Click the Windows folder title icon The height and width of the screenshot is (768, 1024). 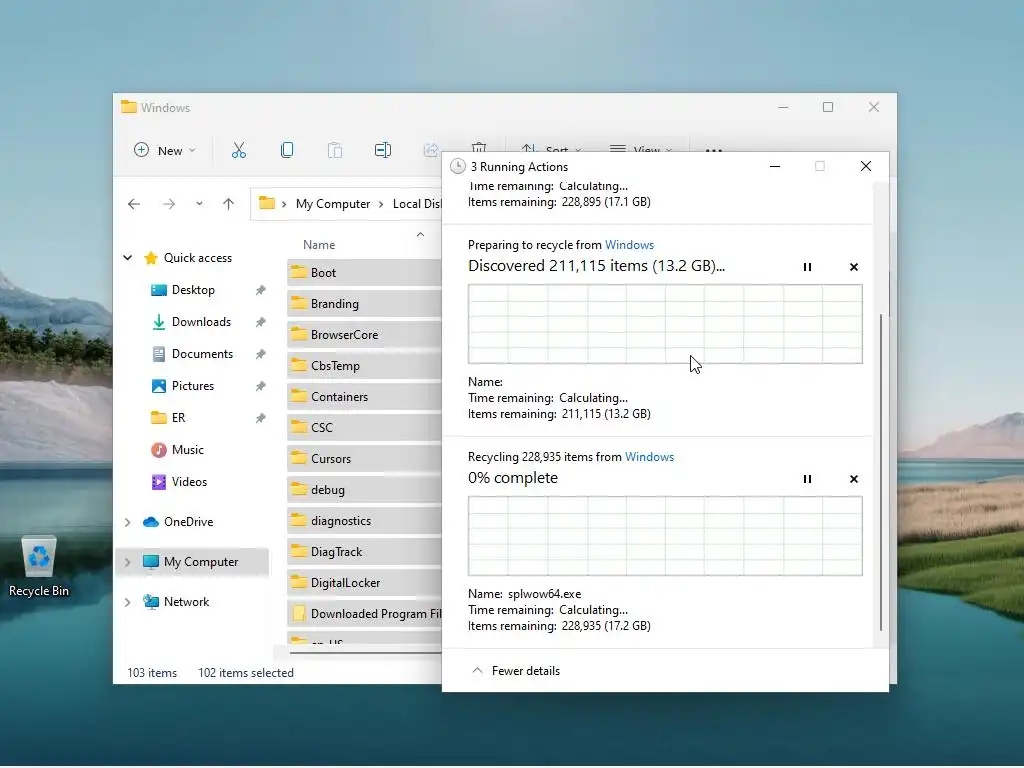(129, 107)
